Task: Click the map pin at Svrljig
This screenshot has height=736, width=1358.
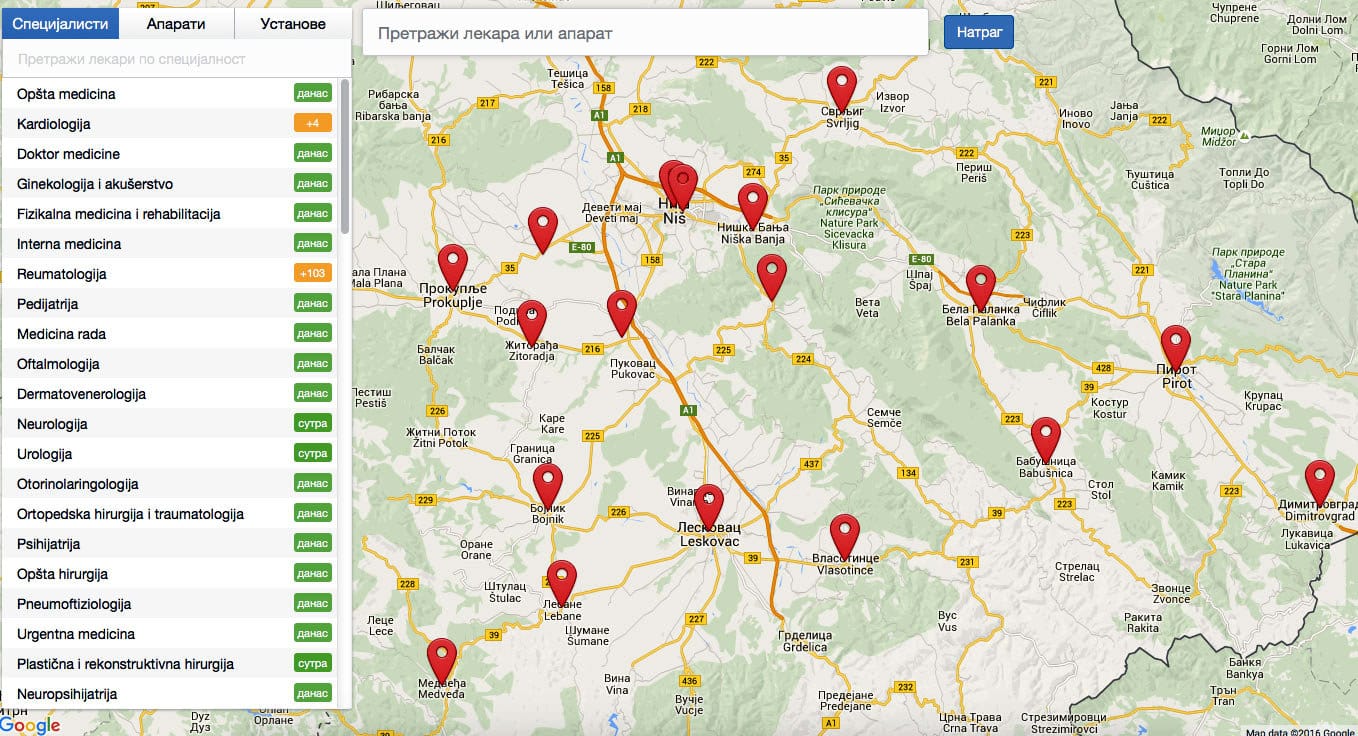Action: 842,87
